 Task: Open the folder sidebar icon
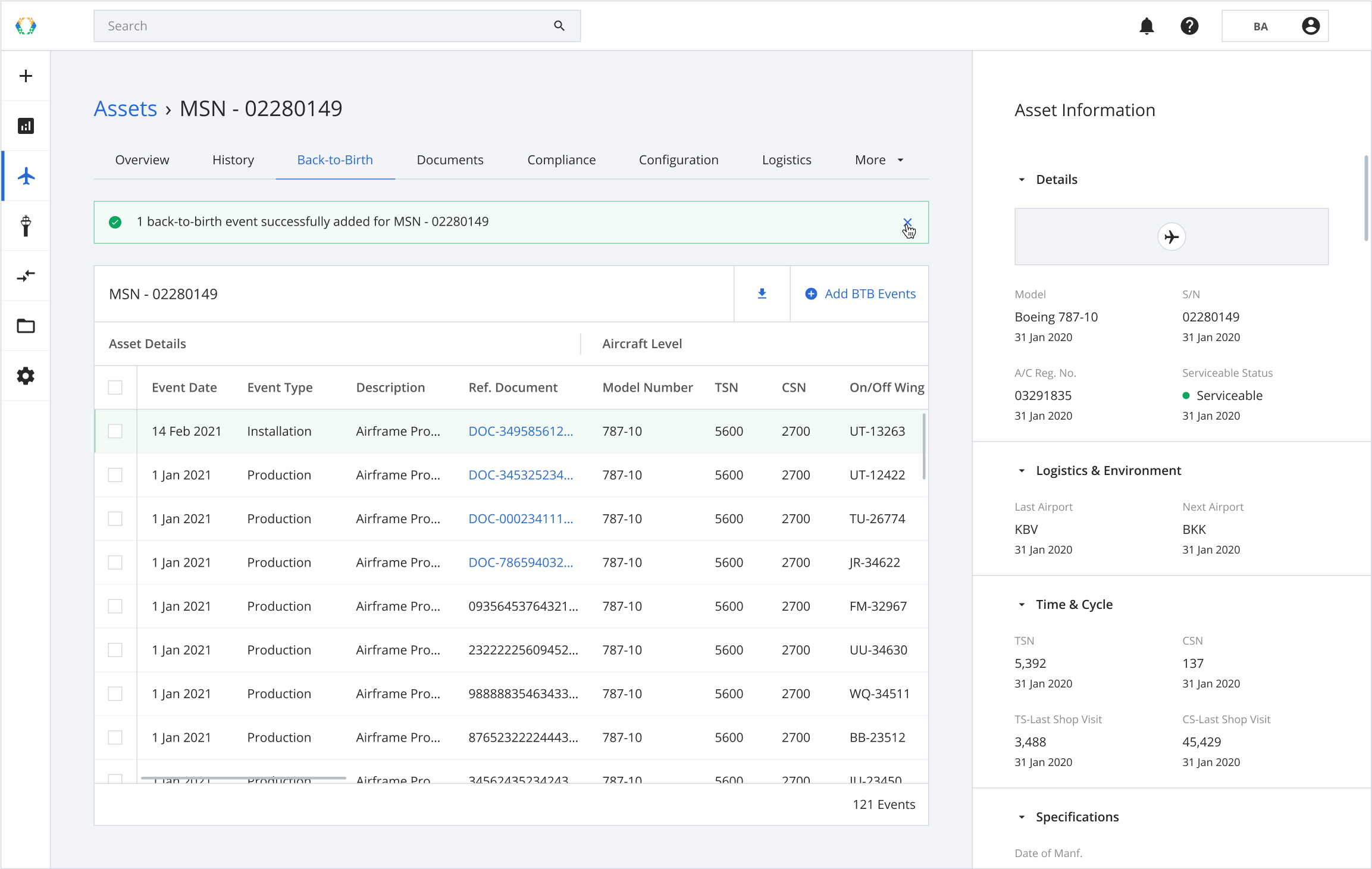(26, 326)
